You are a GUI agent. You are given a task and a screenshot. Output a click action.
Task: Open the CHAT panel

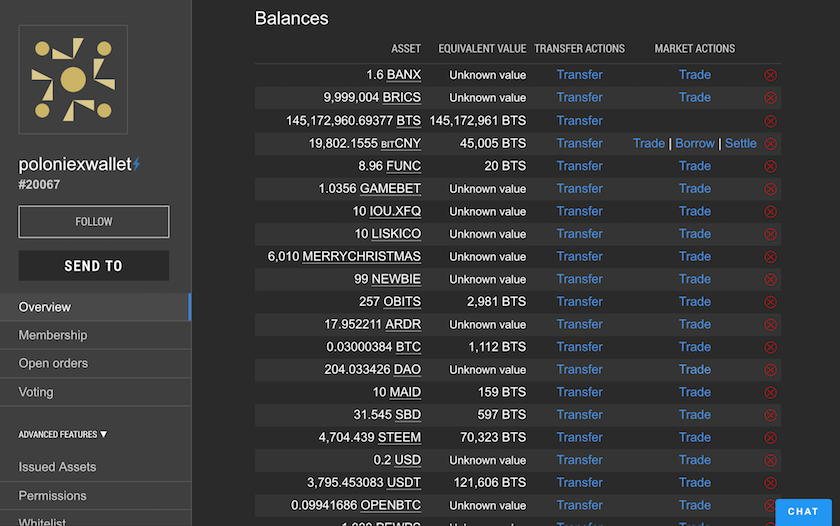click(803, 512)
